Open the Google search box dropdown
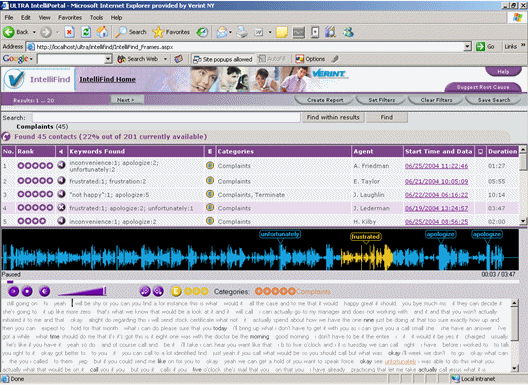 click(x=108, y=59)
